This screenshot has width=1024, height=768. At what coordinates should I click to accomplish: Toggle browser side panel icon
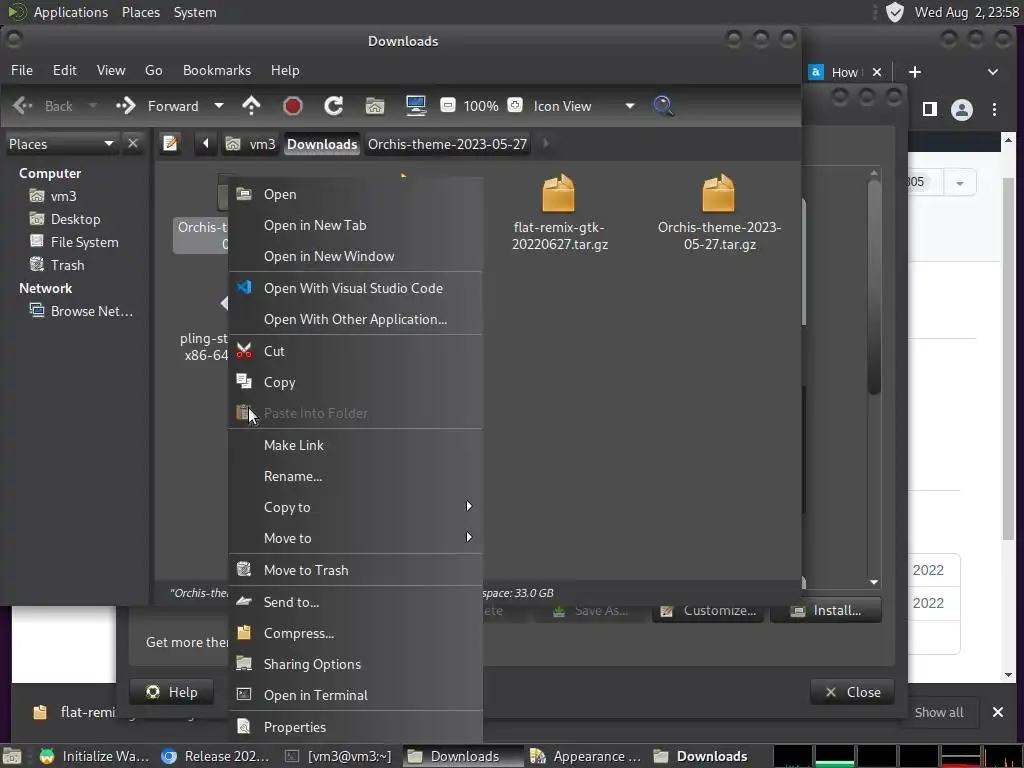tap(930, 110)
